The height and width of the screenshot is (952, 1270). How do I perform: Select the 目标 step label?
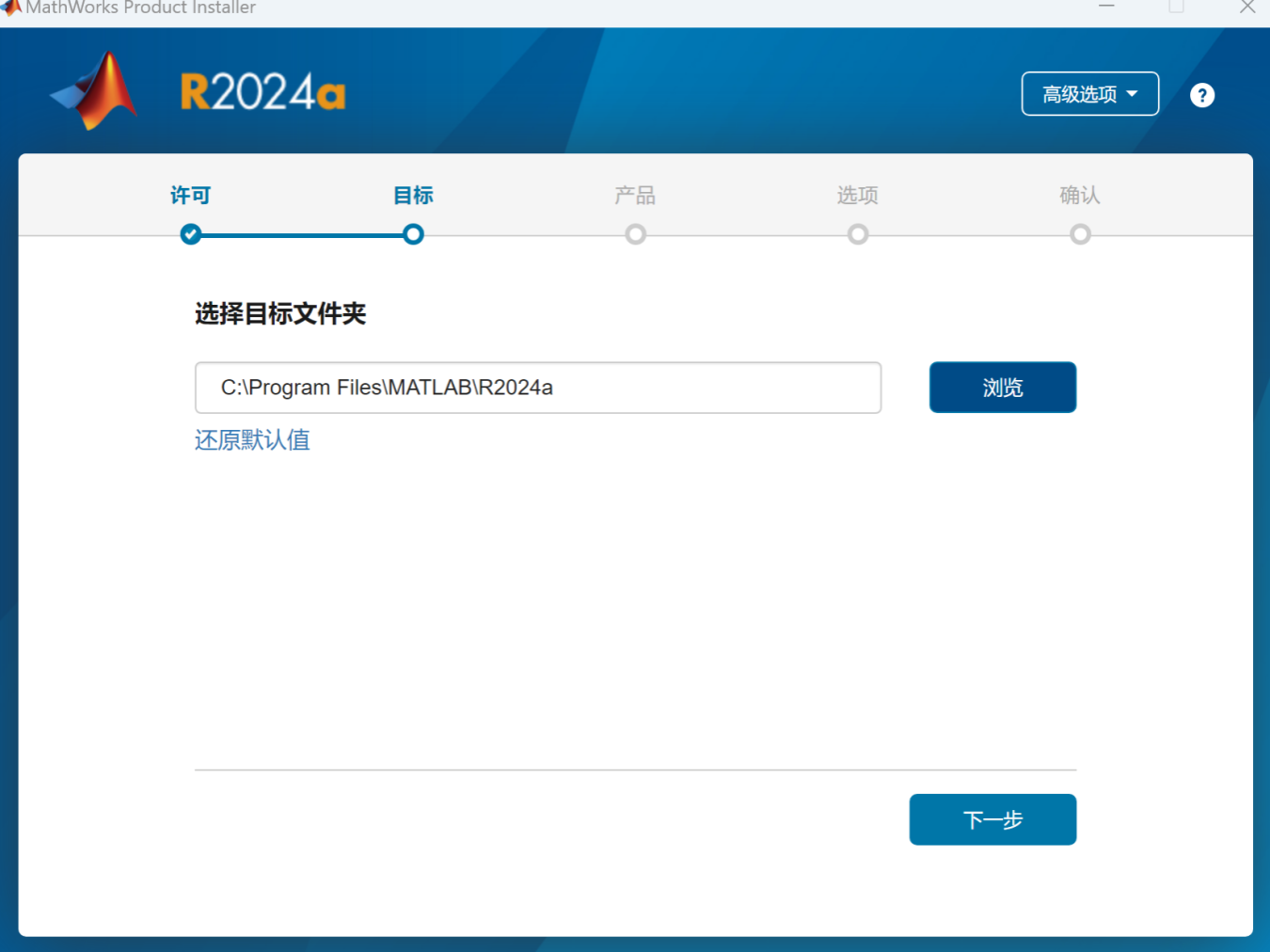tap(413, 196)
